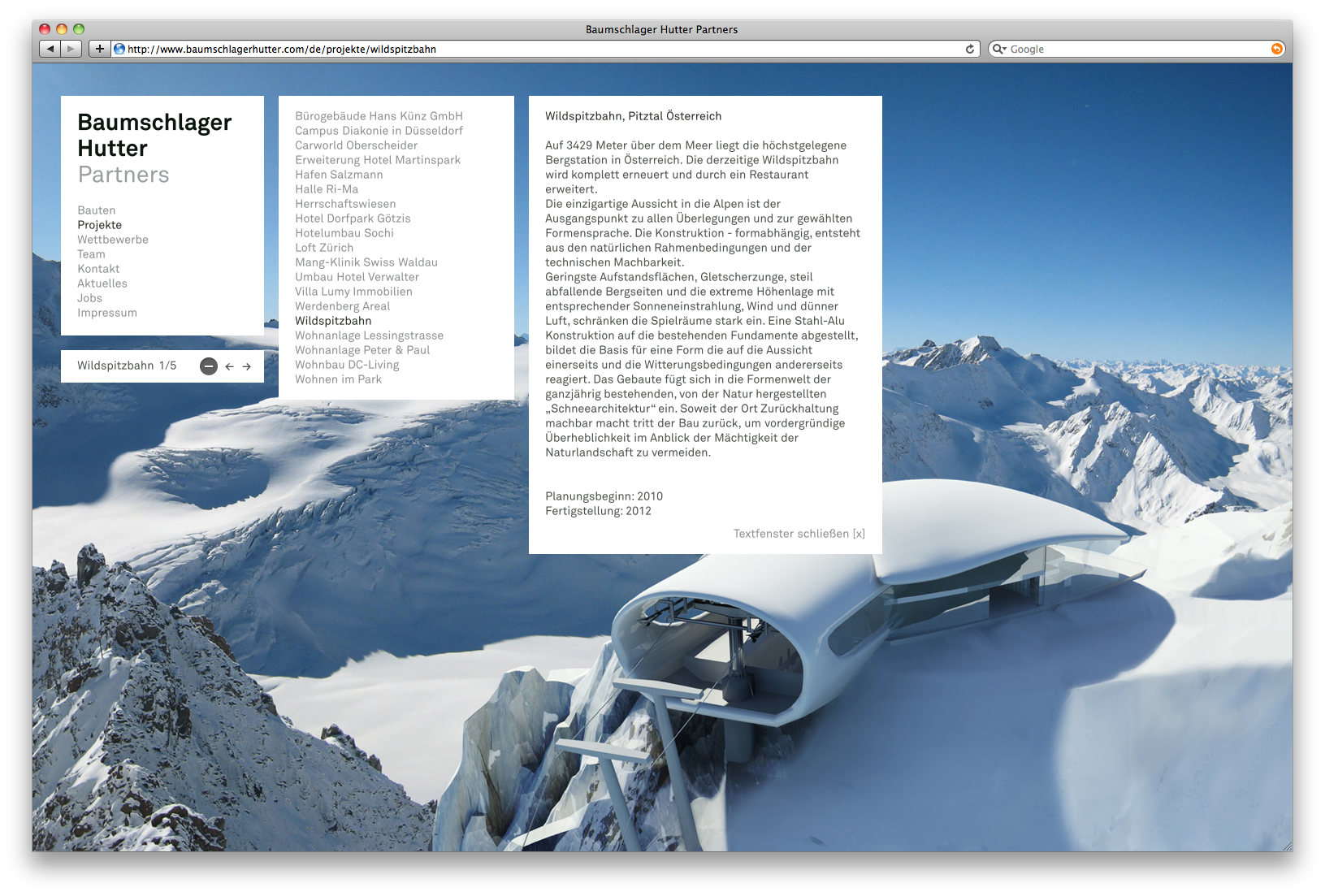
Task: Select the Projekte menu item
Action: tap(100, 225)
